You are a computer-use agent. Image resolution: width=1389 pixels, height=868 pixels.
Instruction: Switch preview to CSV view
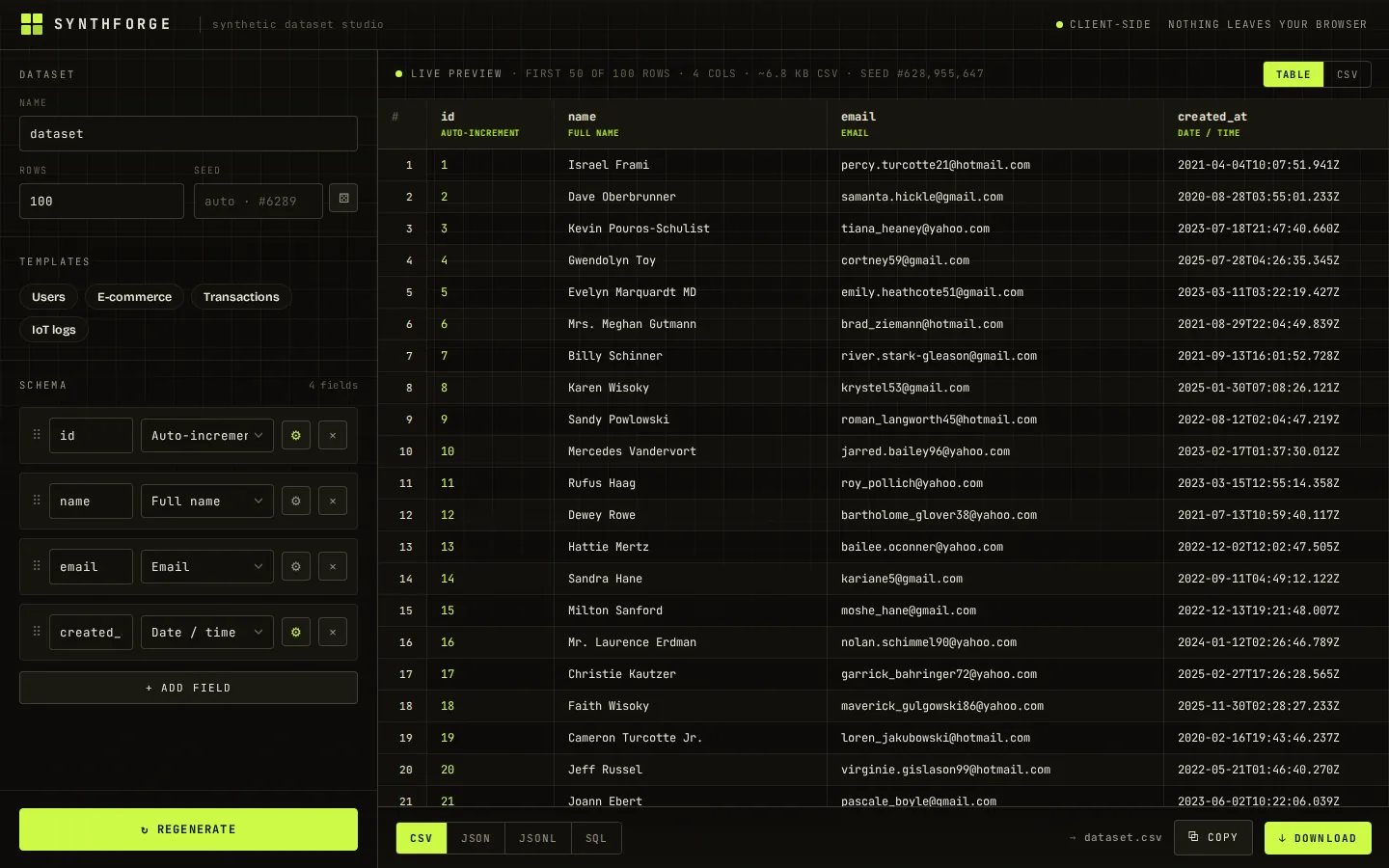pyautogui.click(x=1348, y=74)
